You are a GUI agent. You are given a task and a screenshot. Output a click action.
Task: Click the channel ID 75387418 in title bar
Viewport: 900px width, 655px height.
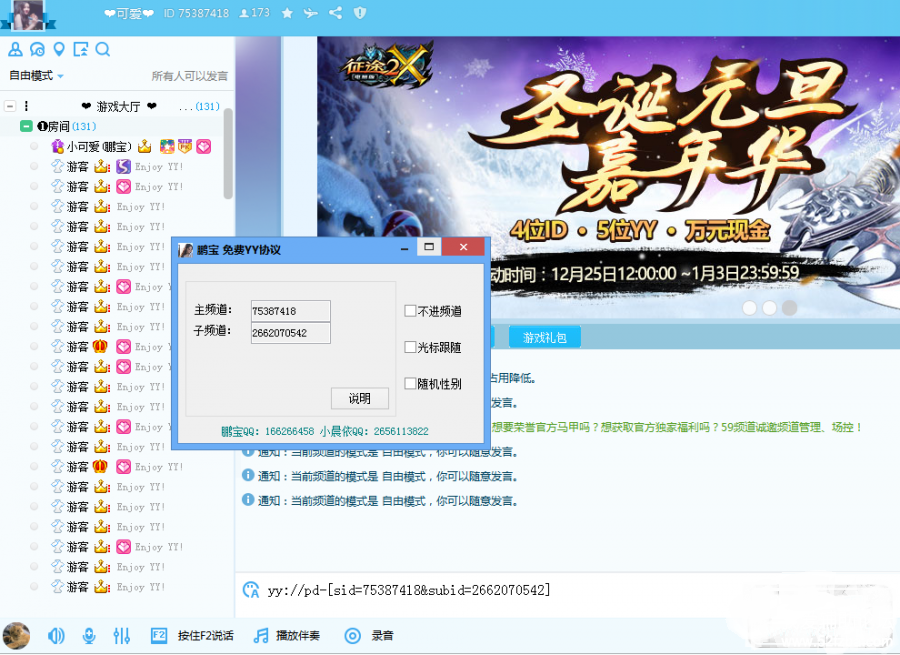click(196, 13)
